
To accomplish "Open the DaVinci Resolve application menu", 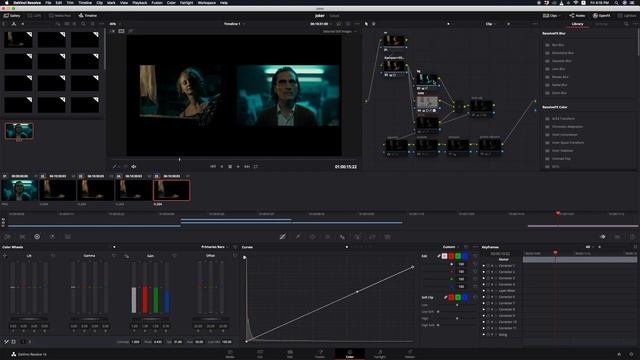I will [27, 2].
